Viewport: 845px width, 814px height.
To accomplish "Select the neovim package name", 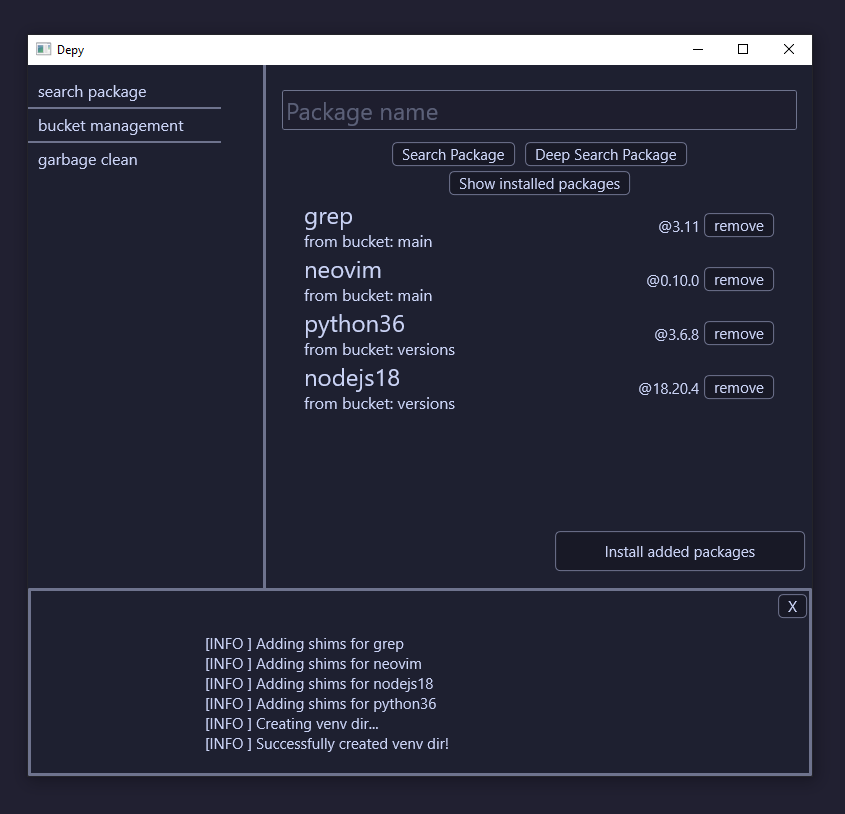I will (x=343, y=270).
